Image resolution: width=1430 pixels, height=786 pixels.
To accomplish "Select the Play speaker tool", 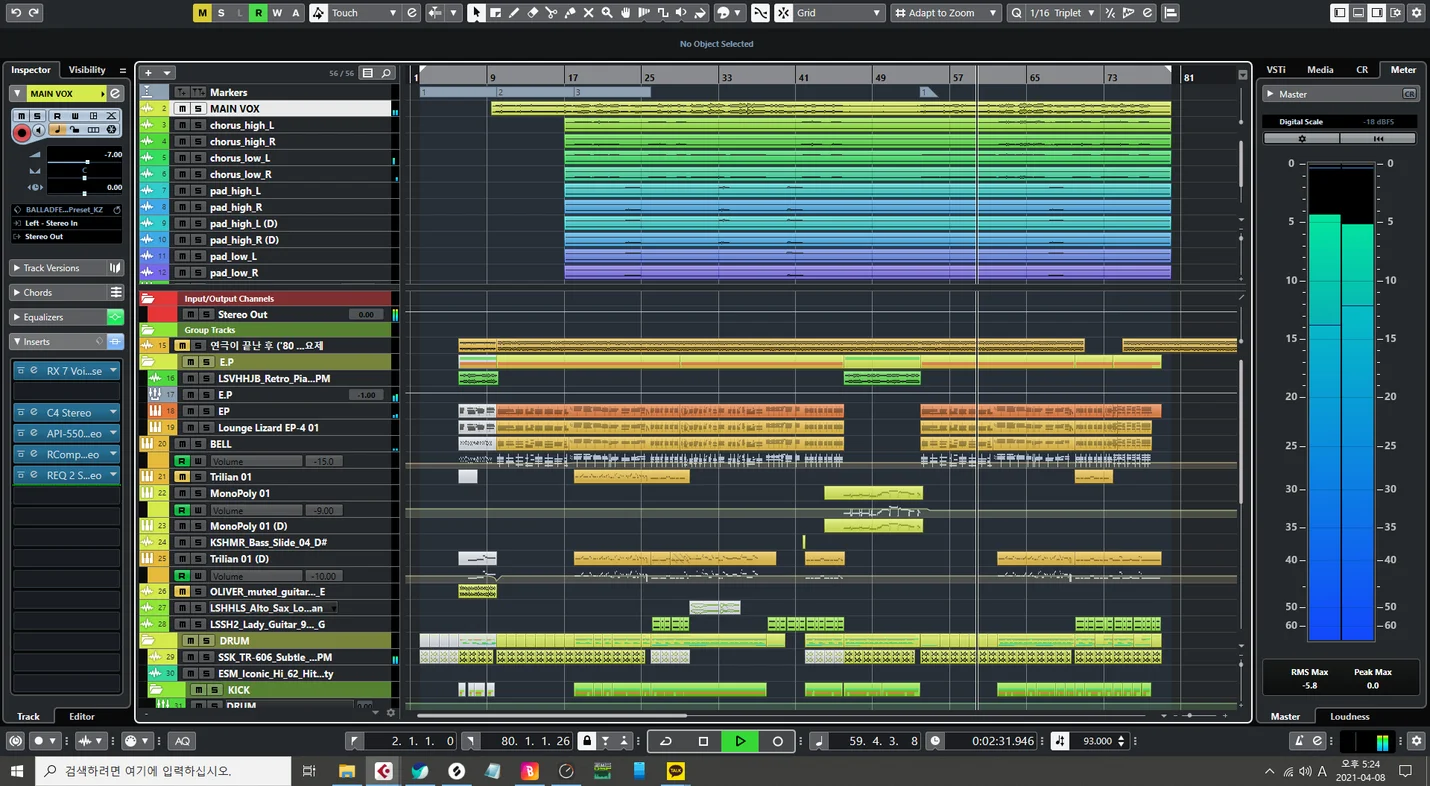I will tap(682, 13).
